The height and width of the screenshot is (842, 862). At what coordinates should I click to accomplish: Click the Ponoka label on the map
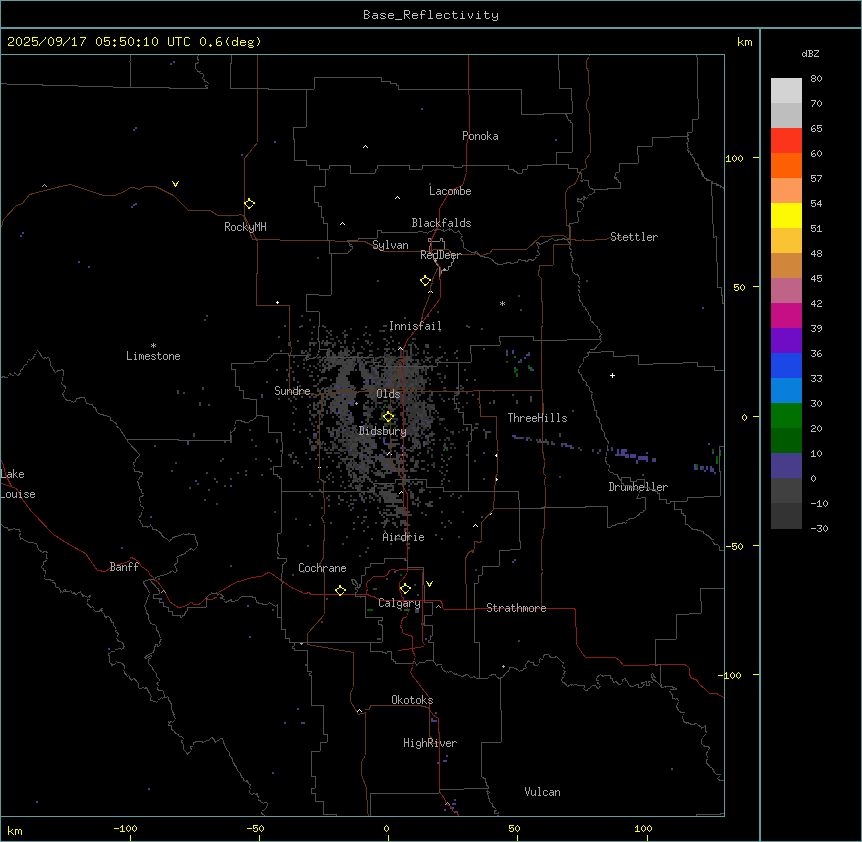tap(480, 136)
